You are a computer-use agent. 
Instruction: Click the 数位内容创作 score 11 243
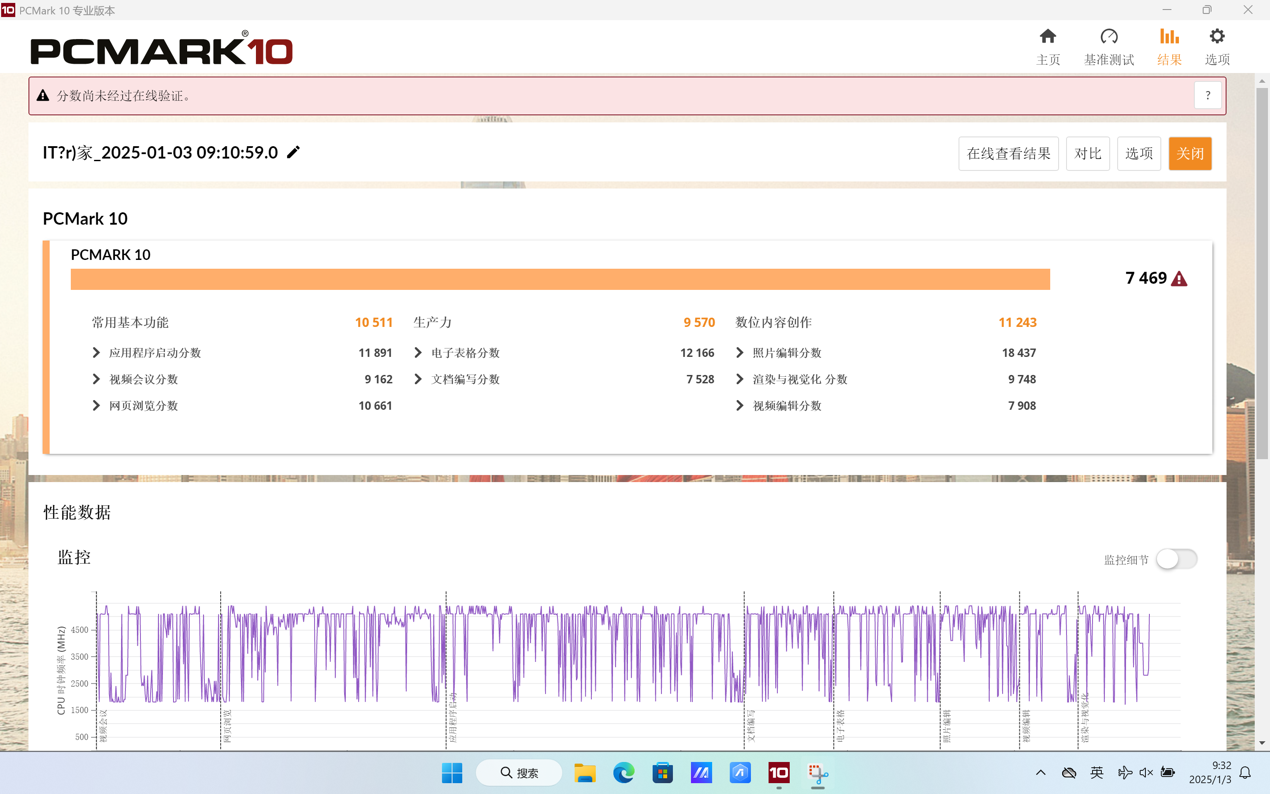coord(1017,323)
